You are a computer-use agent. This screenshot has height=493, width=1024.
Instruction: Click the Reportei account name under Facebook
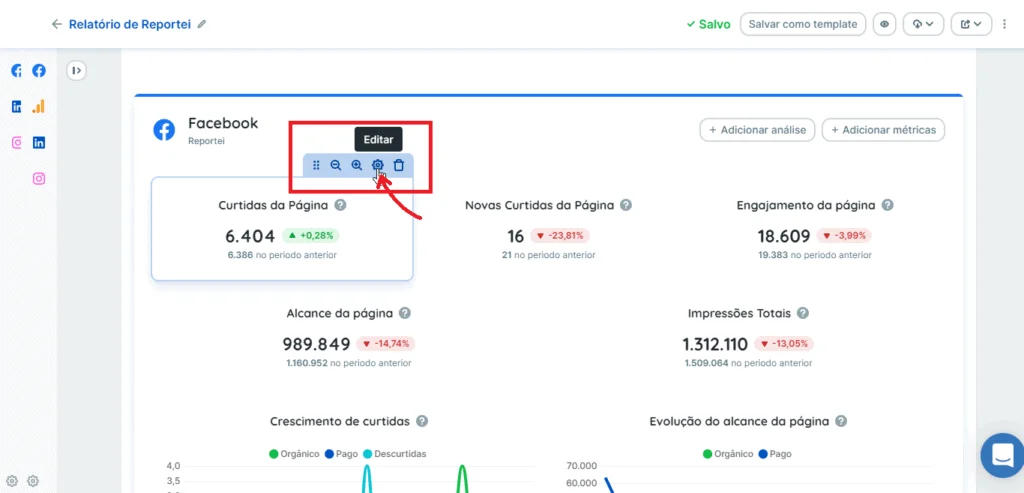[206, 140]
